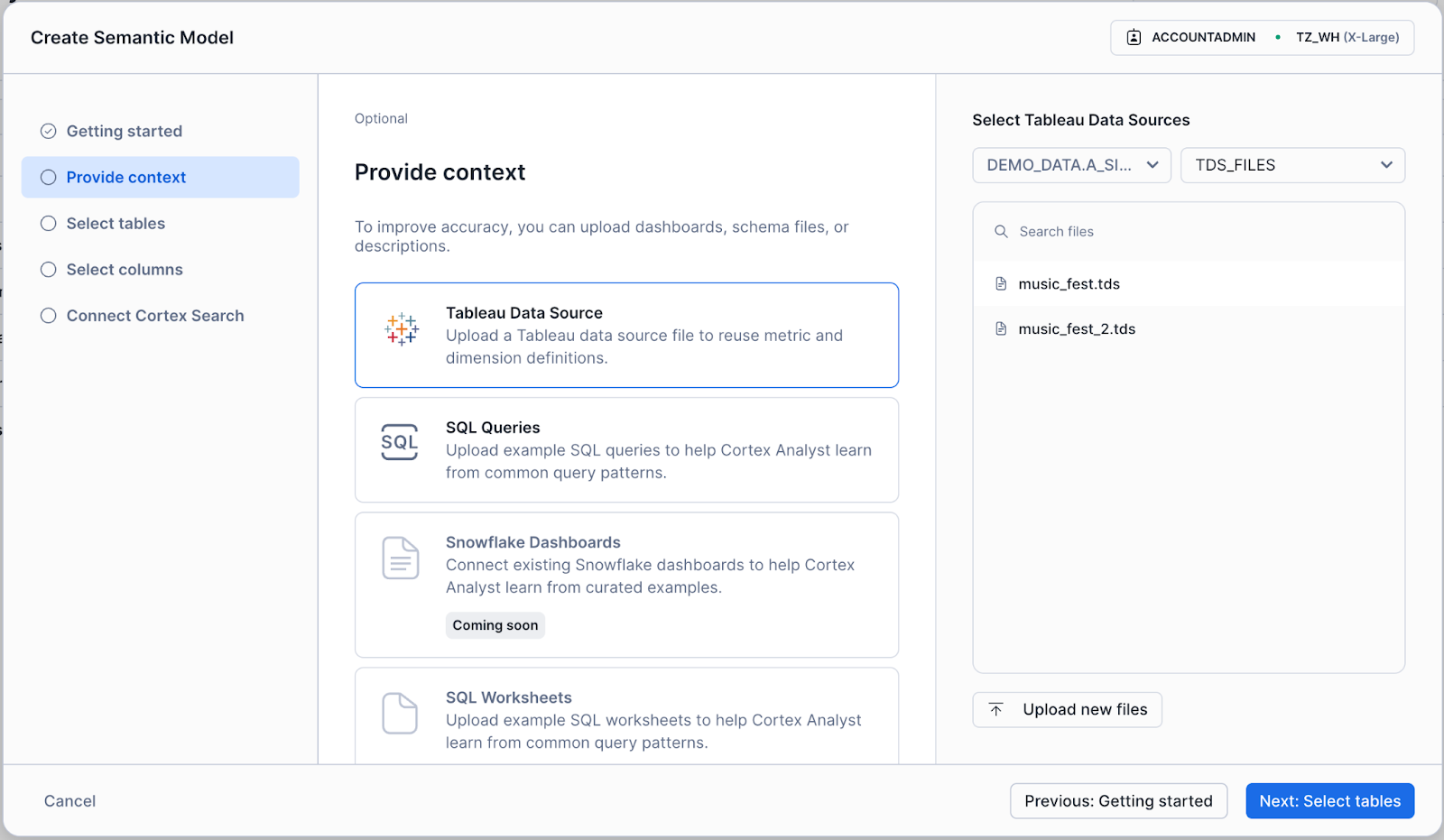Choose the SQL Queries card
Viewport: 1444px width, 840px height.
tap(626, 450)
